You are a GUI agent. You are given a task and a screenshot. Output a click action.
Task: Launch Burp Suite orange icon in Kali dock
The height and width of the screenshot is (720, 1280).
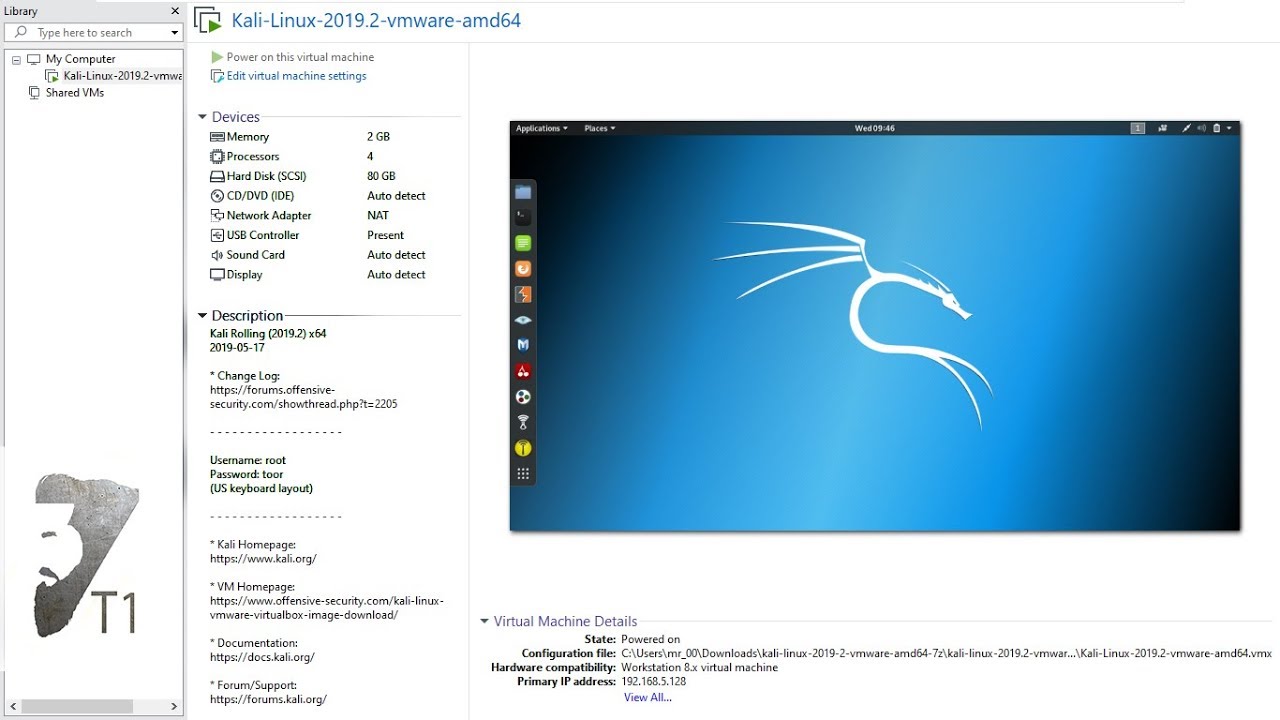(523, 269)
